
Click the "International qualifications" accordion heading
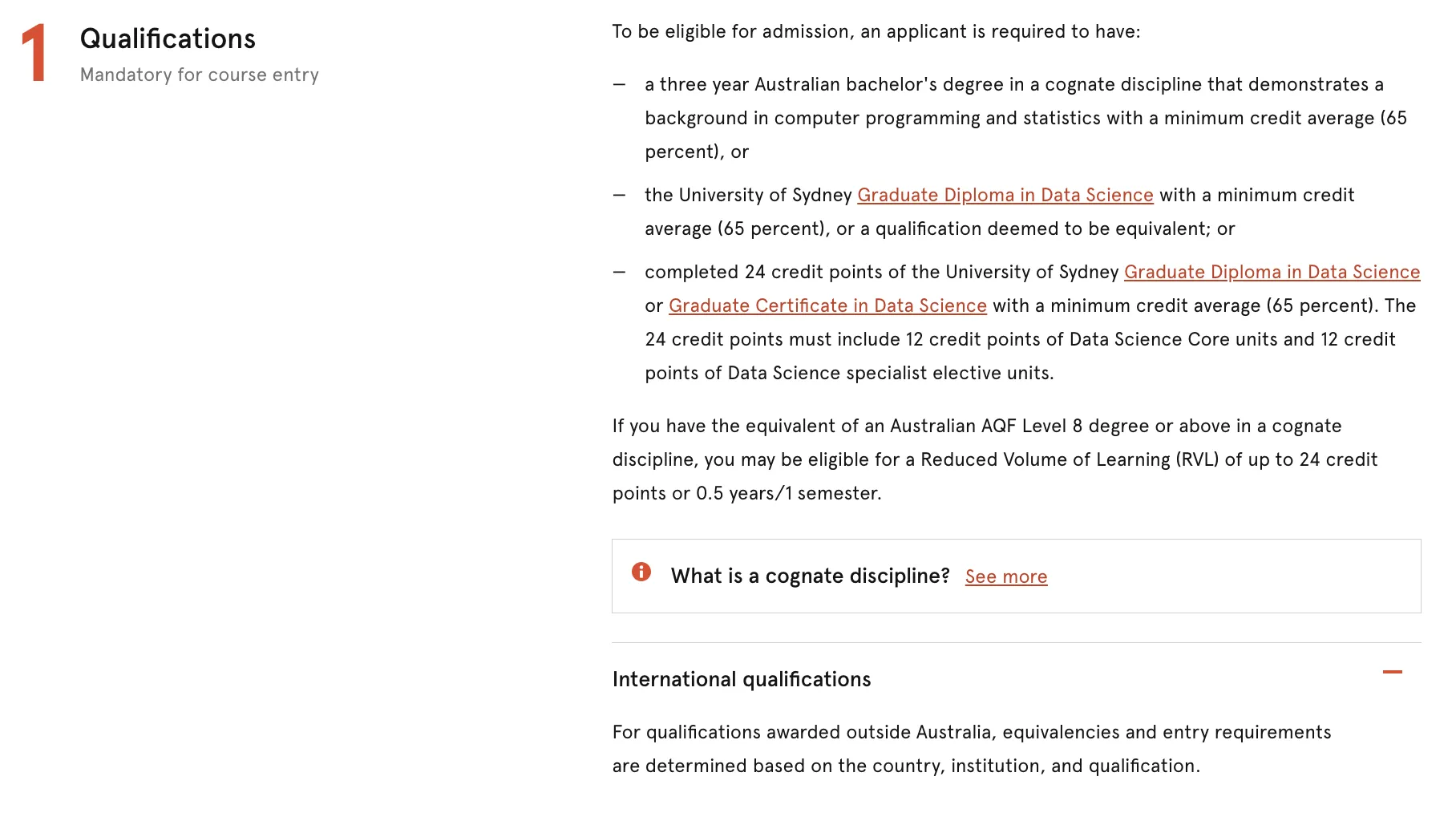pos(741,679)
